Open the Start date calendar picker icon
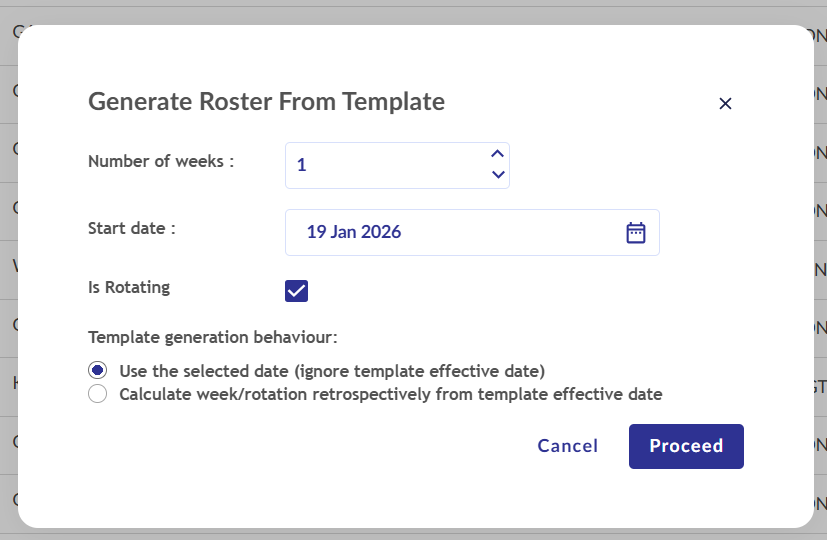This screenshot has height=540, width=827. tap(636, 233)
